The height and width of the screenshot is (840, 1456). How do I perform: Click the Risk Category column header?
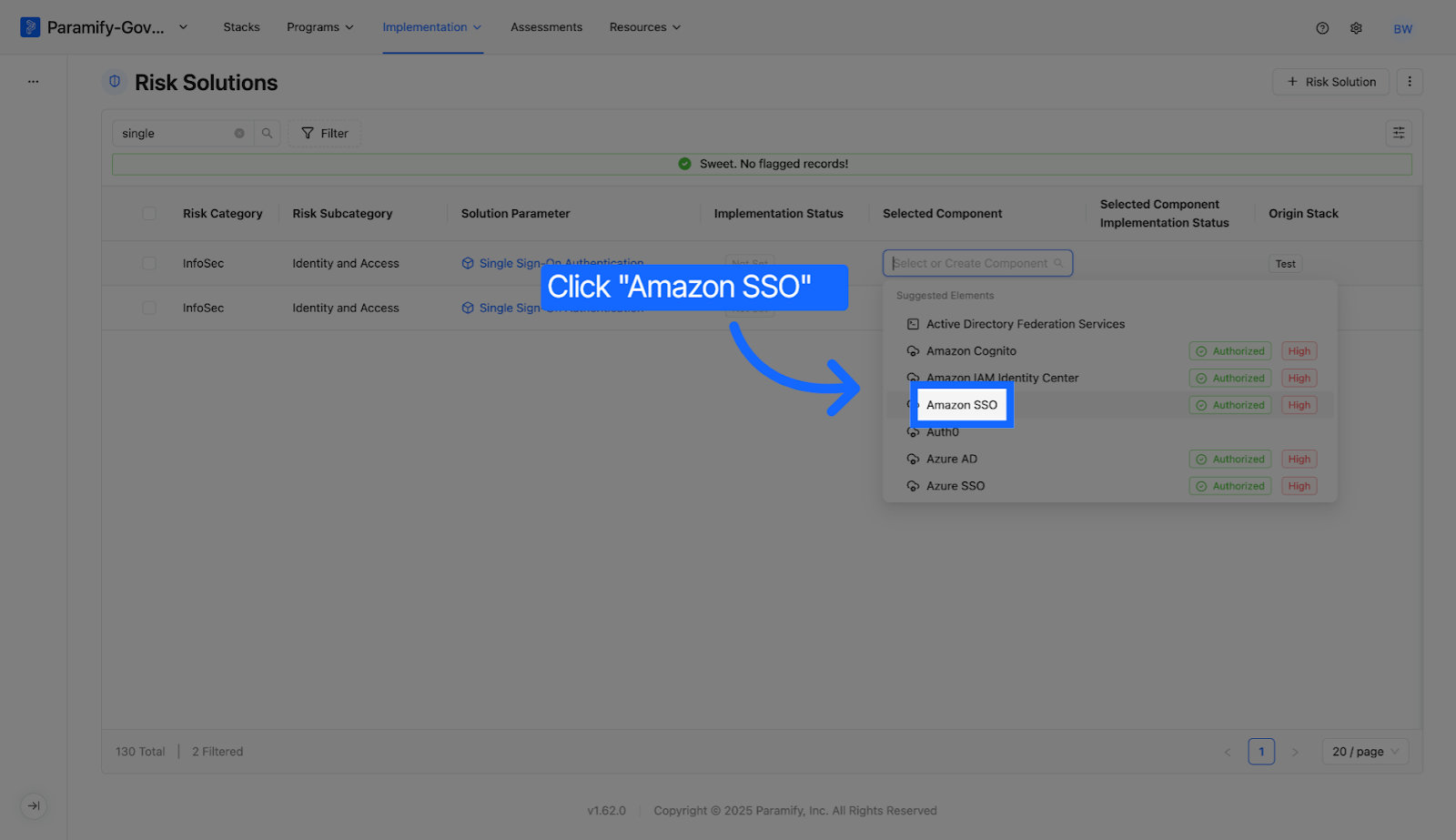click(222, 214)
